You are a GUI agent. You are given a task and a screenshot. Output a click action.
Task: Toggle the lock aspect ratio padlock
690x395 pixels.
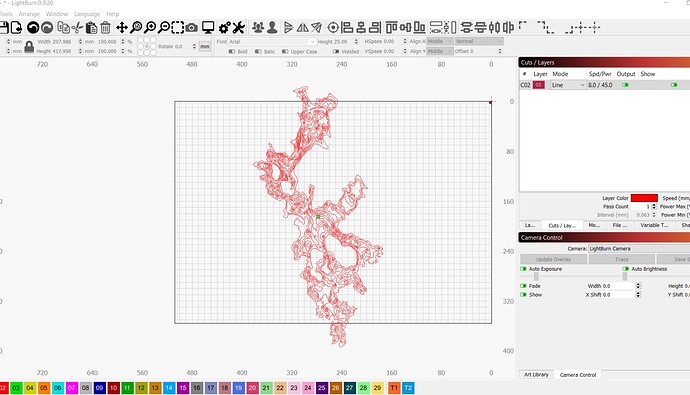(29, 47)
